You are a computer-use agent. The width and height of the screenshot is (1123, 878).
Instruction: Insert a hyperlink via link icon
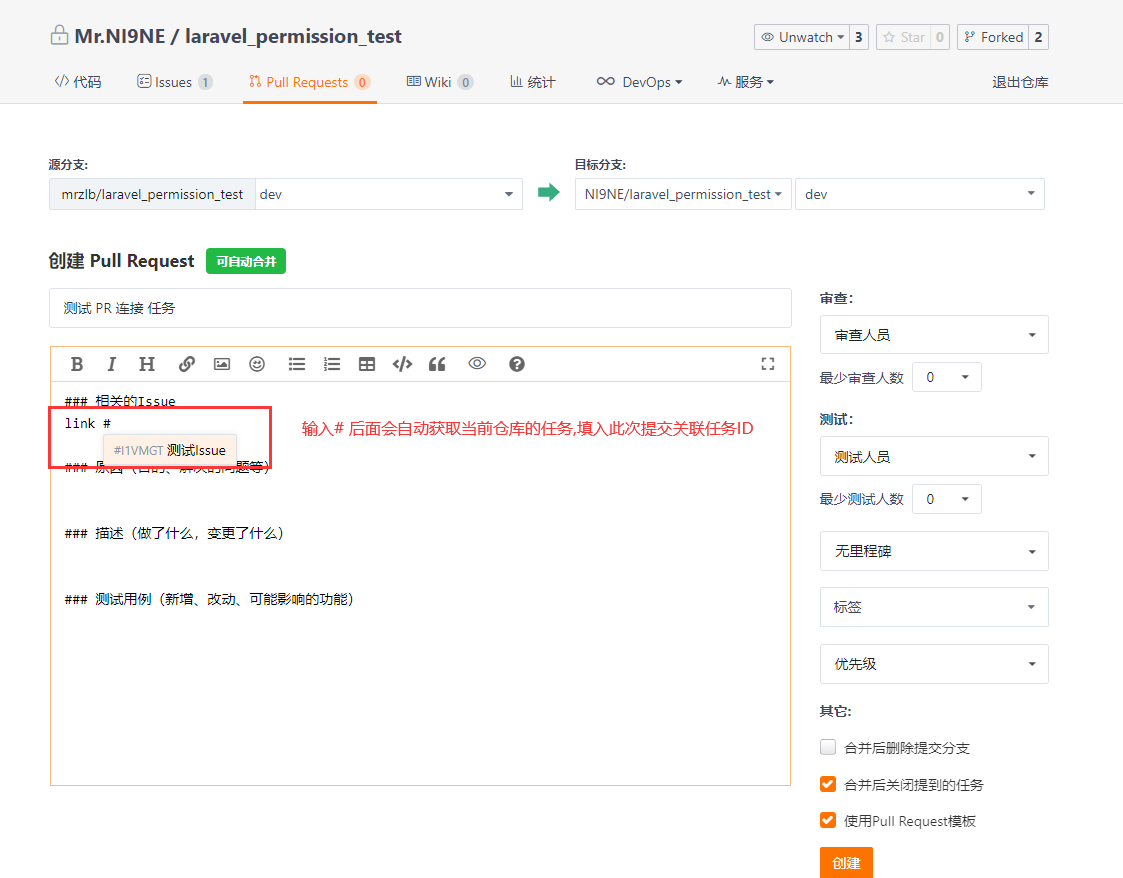pyautogui.click(x=187, y=364)
